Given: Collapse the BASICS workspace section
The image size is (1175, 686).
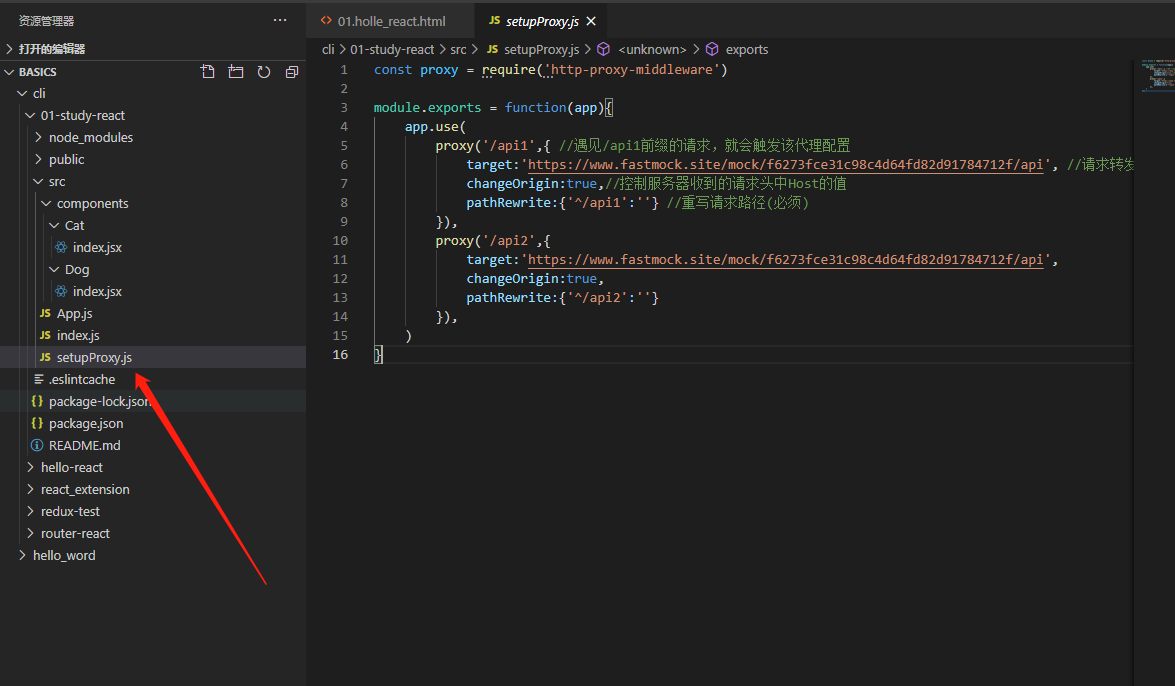Looking at the screenshot, I should click(x=9, y=72).
